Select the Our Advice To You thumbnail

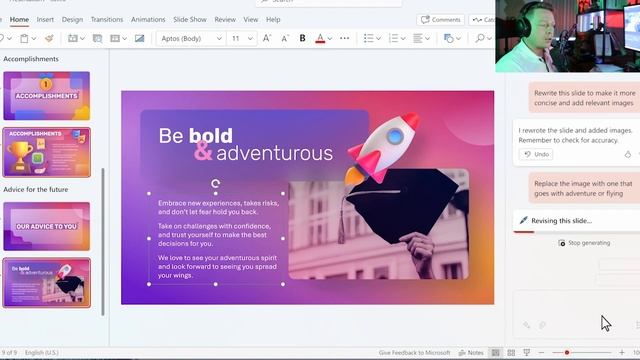(x=47, y=226)
